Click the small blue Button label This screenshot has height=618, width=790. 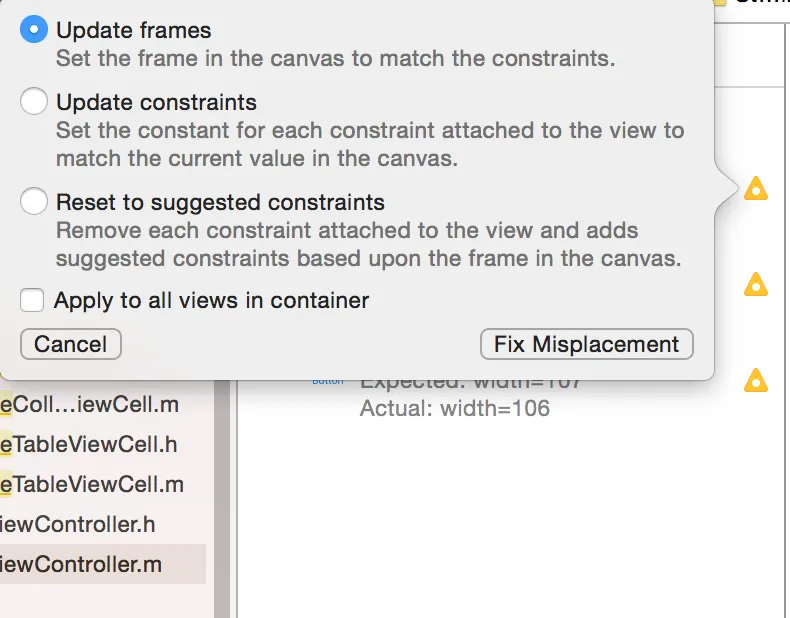[x=327, y=381]
